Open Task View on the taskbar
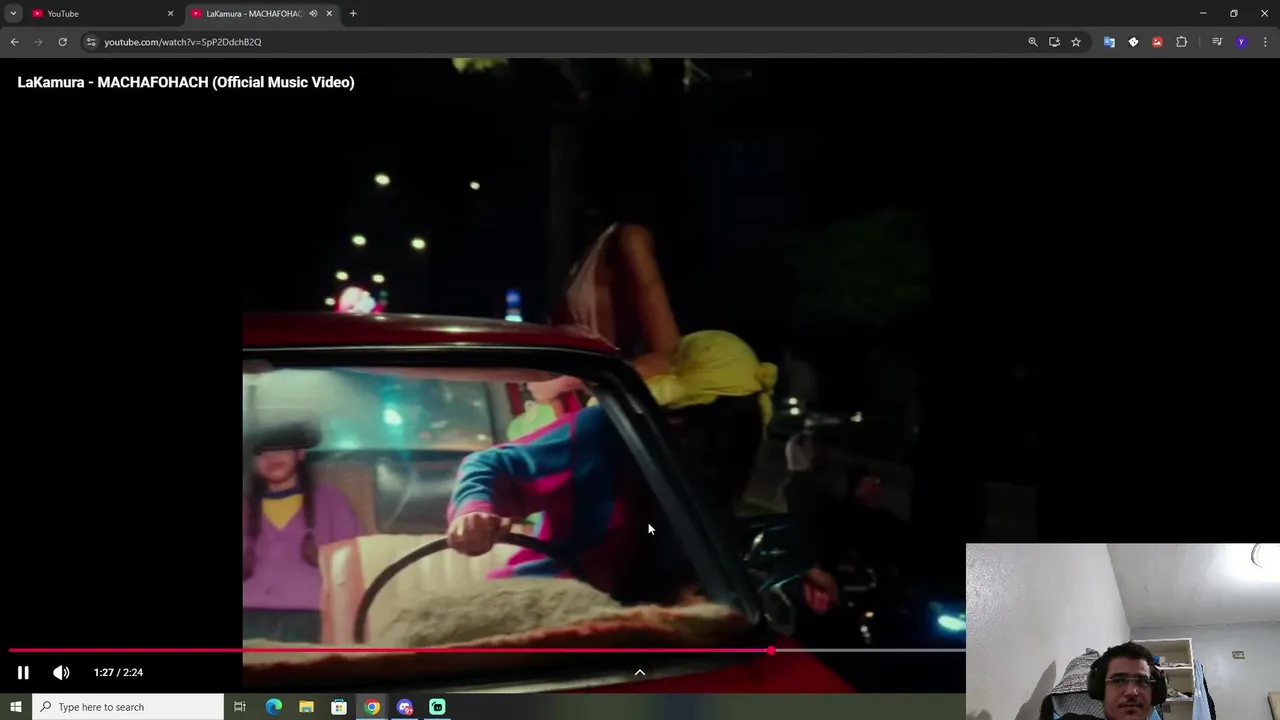This screenshot has height=720, width=1280. point(240,707)
